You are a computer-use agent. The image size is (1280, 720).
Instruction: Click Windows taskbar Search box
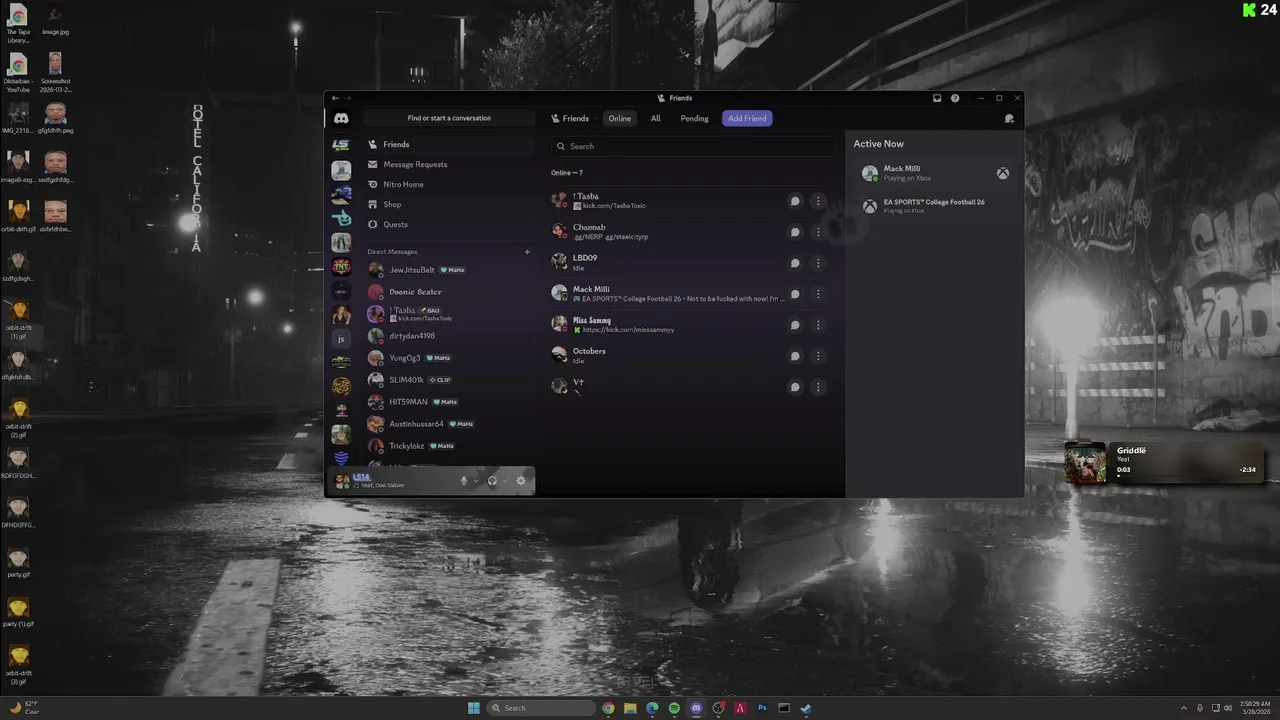(x=539, y=708)
